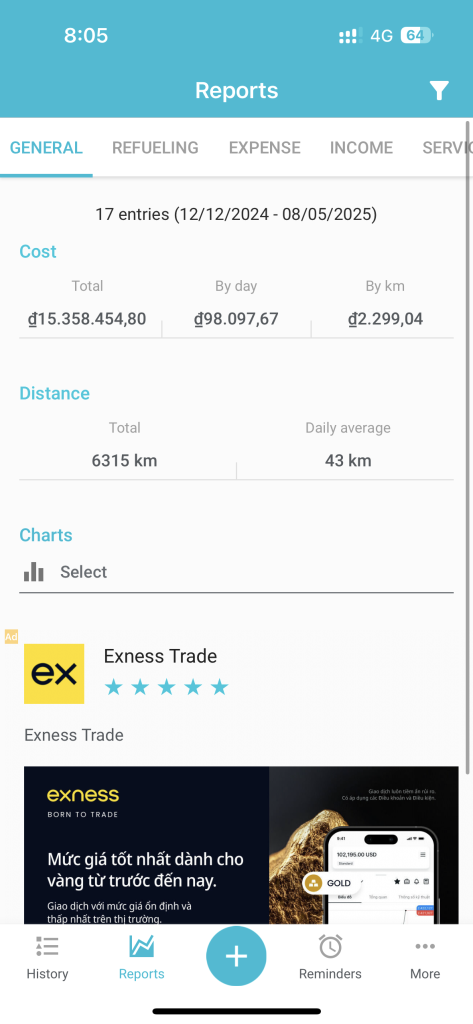Tap the round plus add button
This screenshot has width=473, height=1024.
236,956
